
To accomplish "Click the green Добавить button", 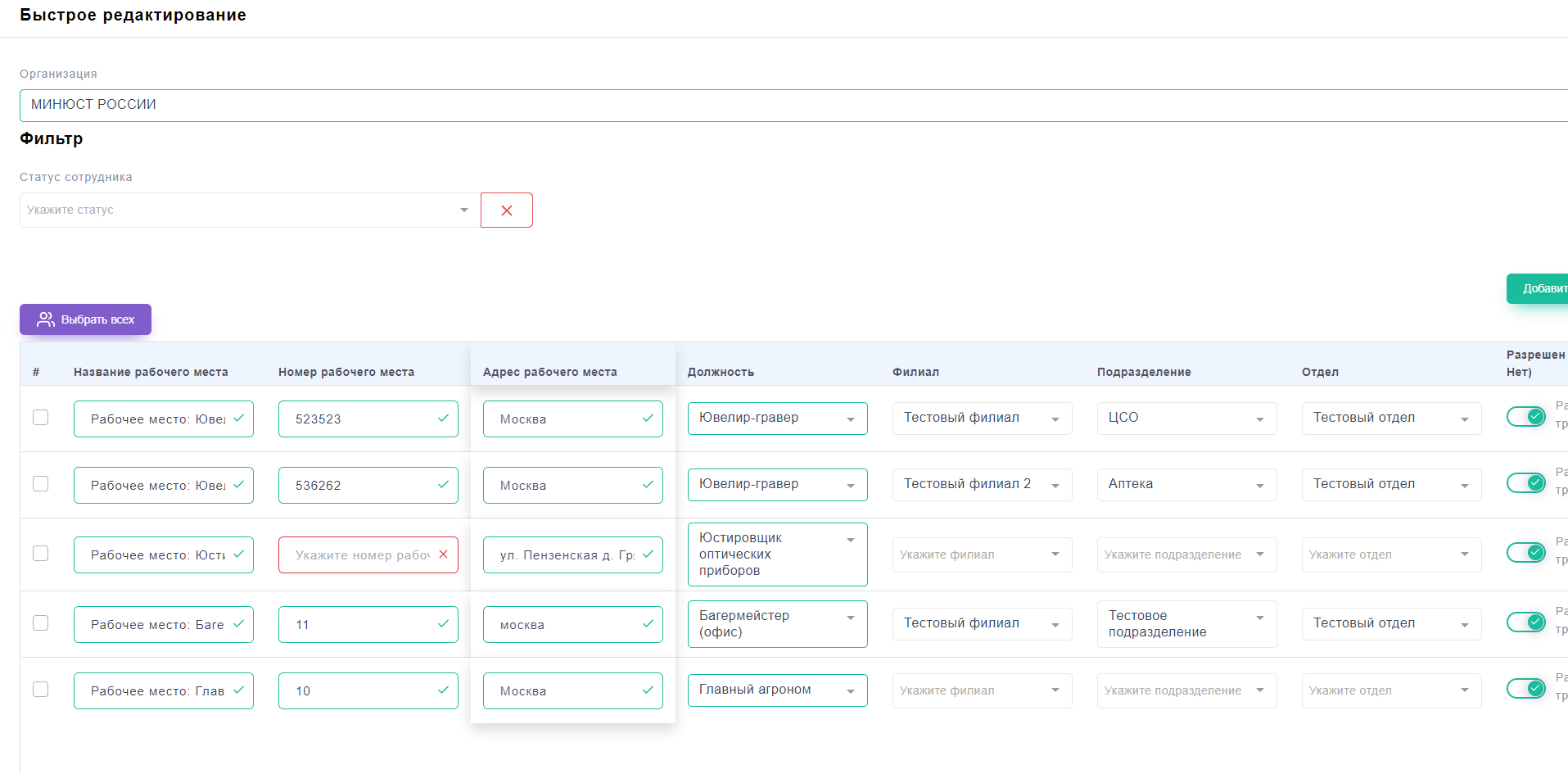I will [x=1539, y=288].
